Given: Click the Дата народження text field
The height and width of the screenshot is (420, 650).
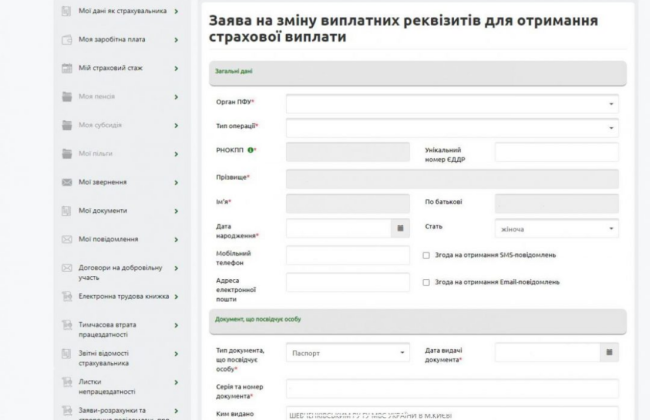Looking at the screenshot, I should tap(339, 228).
